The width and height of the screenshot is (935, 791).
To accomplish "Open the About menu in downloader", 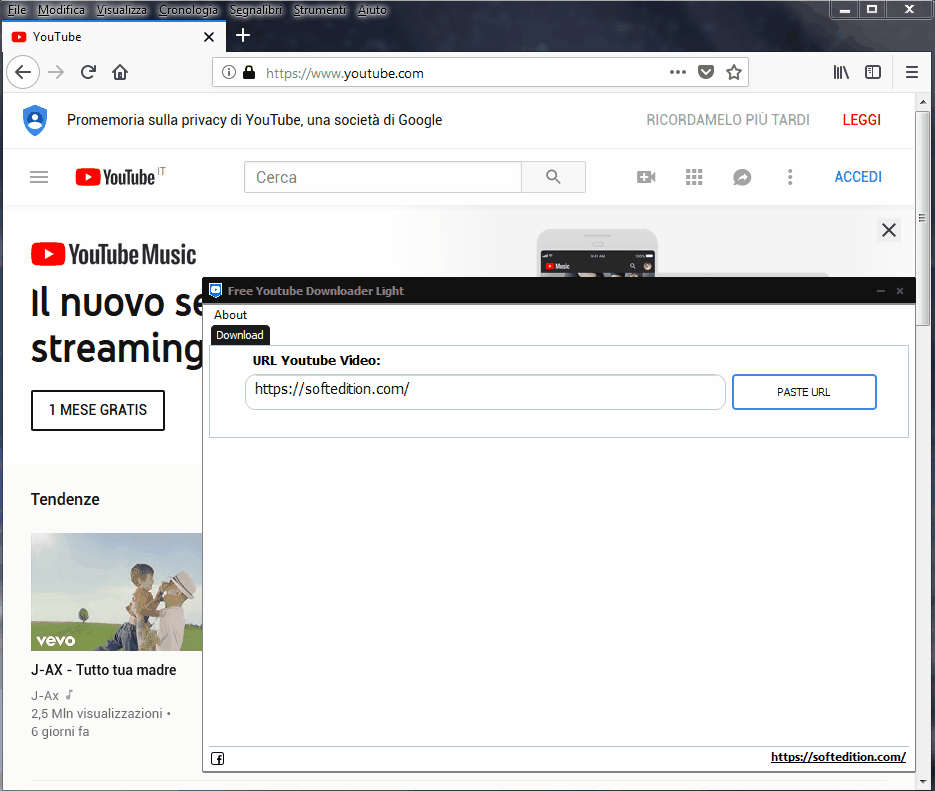I will click(x=230, y=315).
